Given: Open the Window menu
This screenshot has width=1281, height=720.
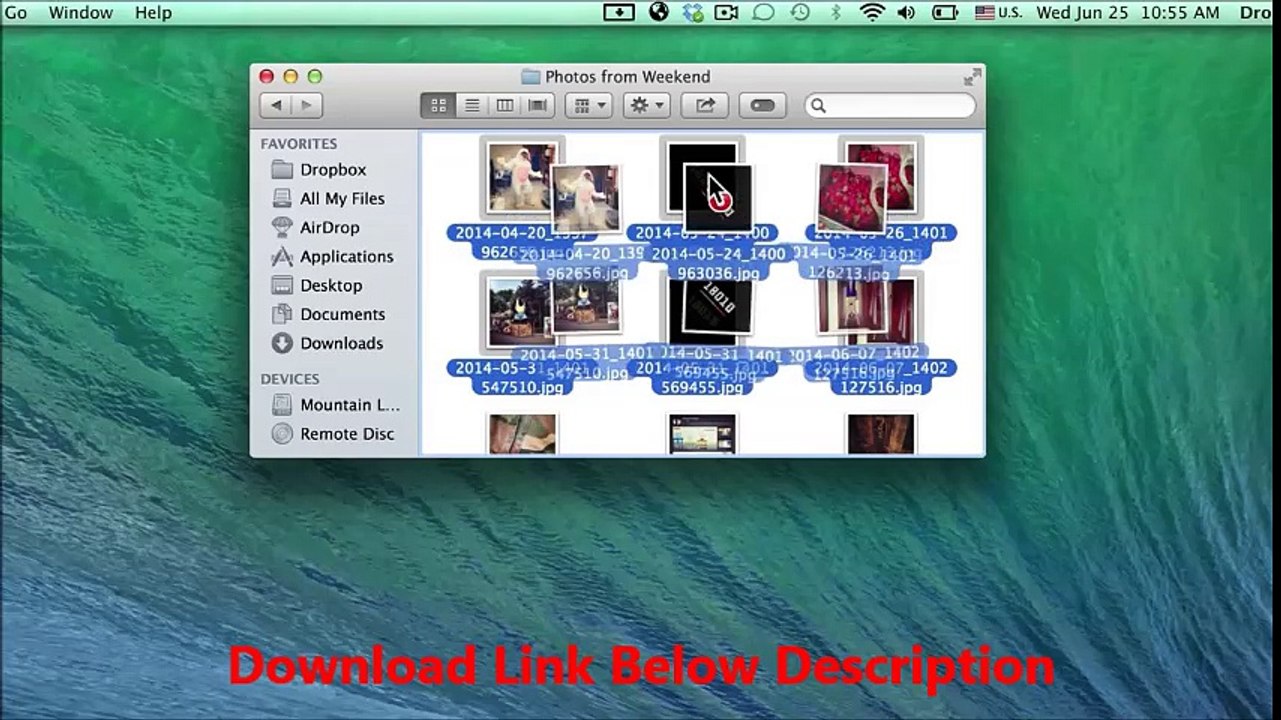Looking at the screenshot, I should pyautogui.click(x=81, y=13).
